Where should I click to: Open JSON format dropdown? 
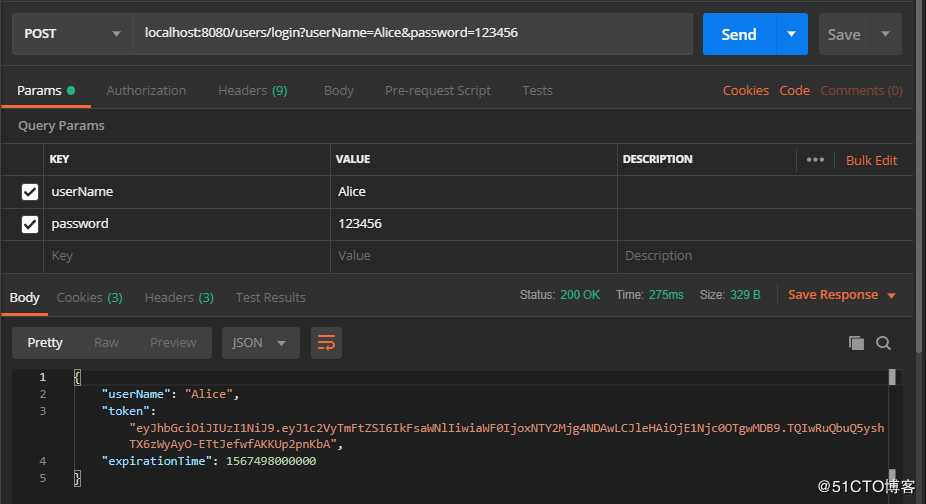click(x=260, y=343)
